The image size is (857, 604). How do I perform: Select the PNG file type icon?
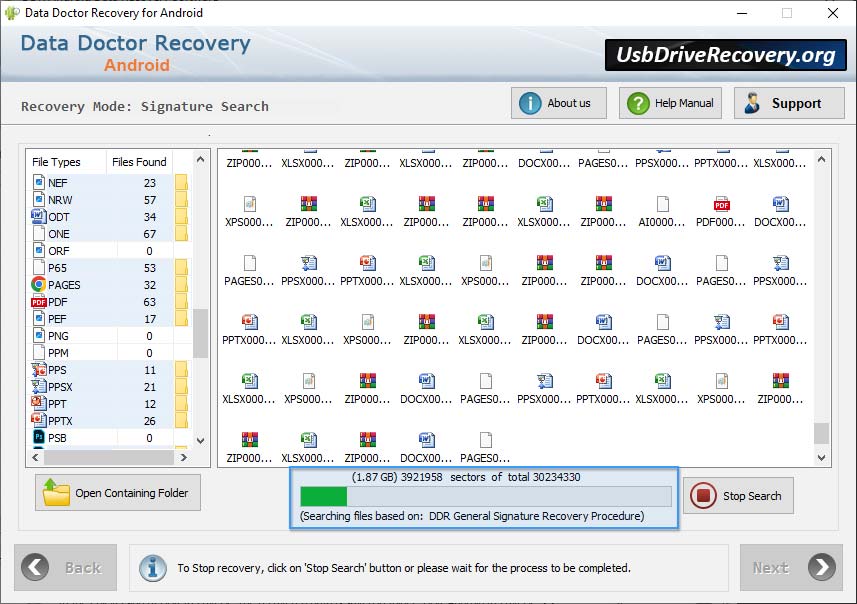tap(39, 335)
